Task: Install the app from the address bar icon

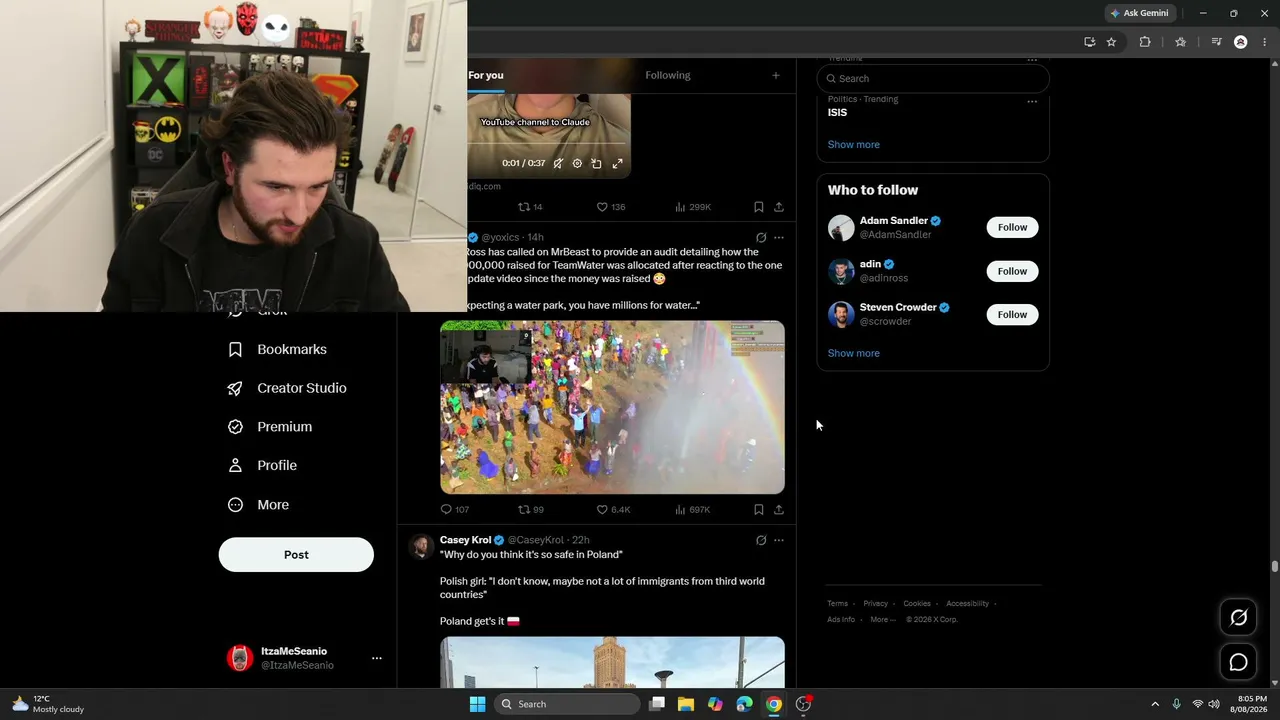Action: [x=1089, y=42]
